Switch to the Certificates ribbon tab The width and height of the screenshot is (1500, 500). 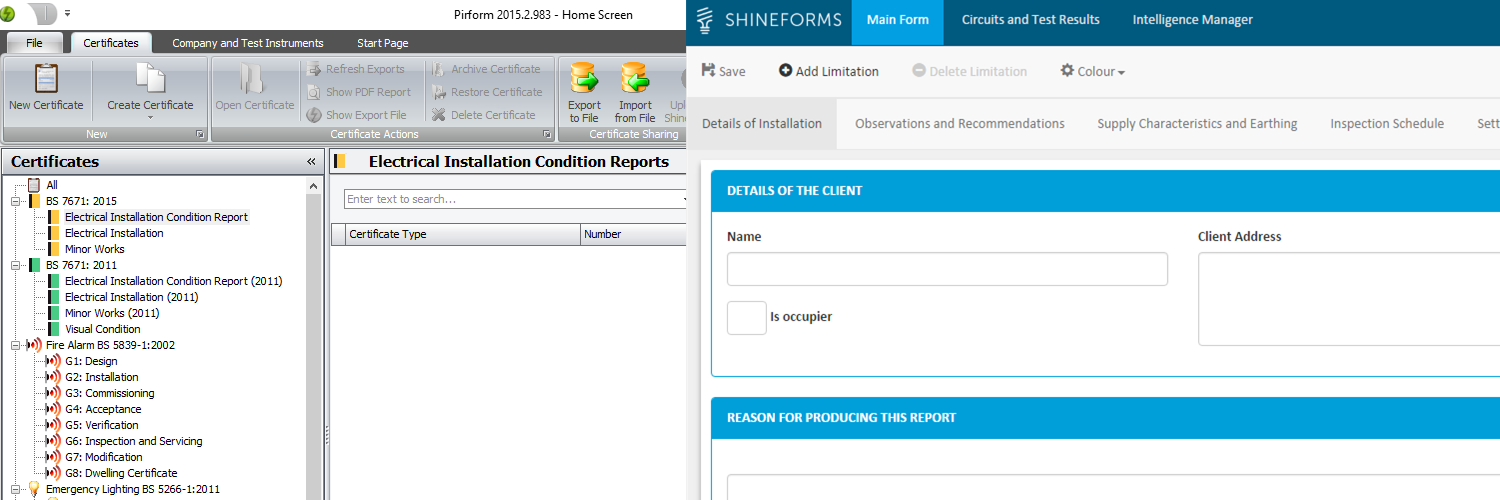111,43
